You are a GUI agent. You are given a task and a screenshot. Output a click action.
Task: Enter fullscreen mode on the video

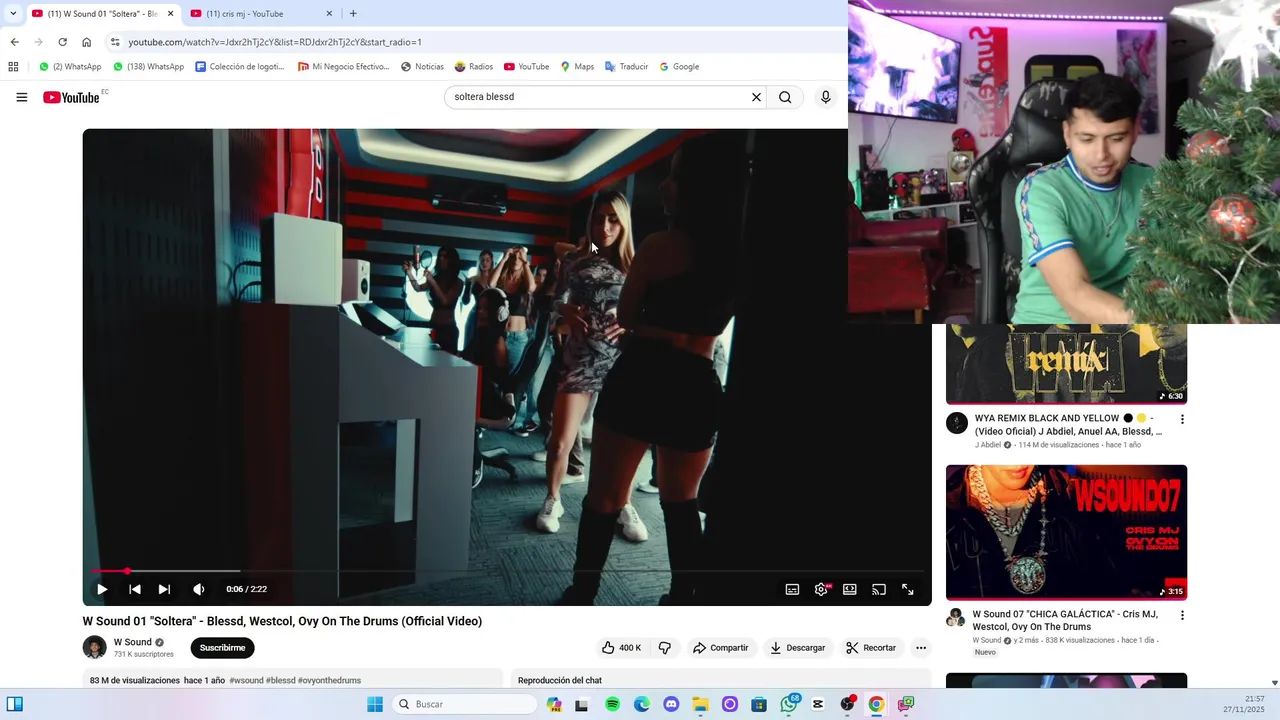click(x=908, y=589)
